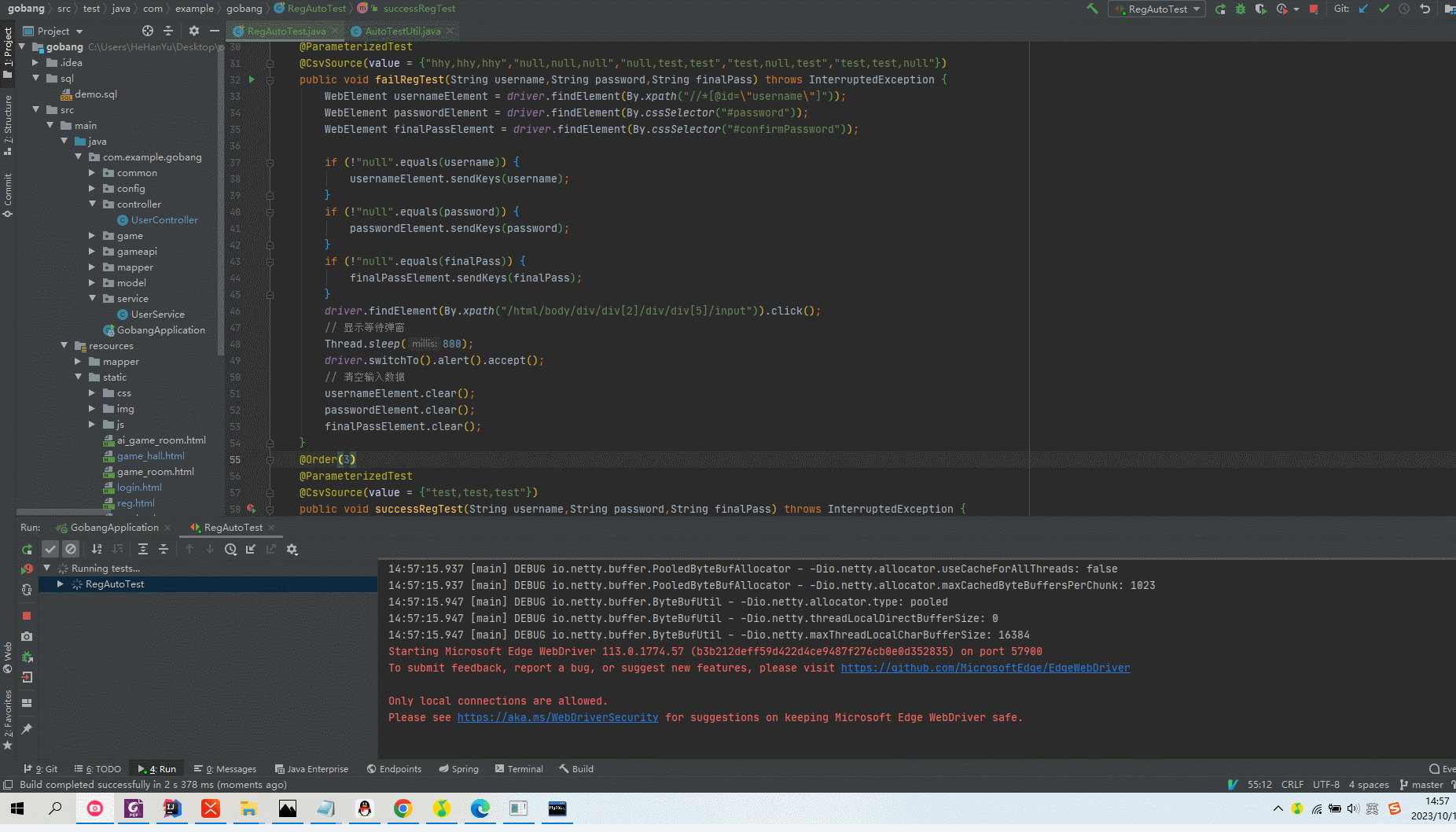Image resolution: width=1456 pixels, height=832 pixels.
Task: Hide the Project panel with minus icon
Action: click(214, 31)
